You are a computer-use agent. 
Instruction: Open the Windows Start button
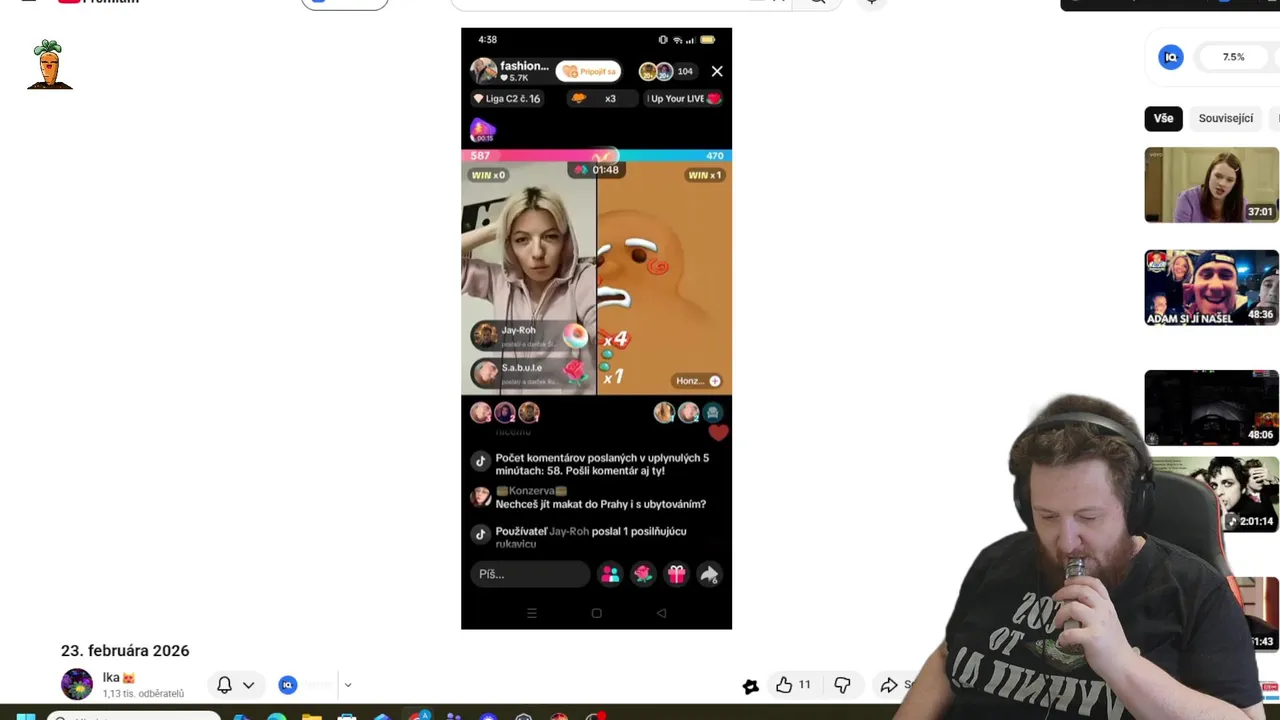pos(25,716)
